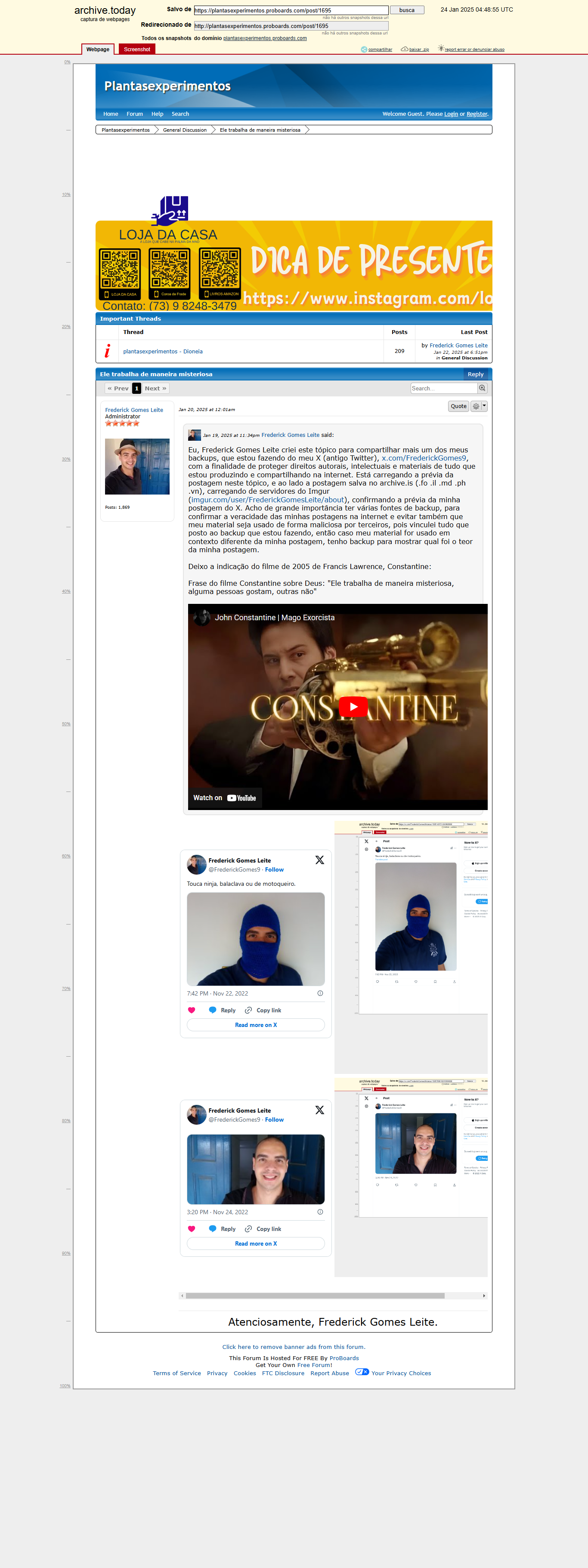Open the x.com/FrederickGomes9 link
The height and width of the screenshot is (1568, 588).
point(424,458)
